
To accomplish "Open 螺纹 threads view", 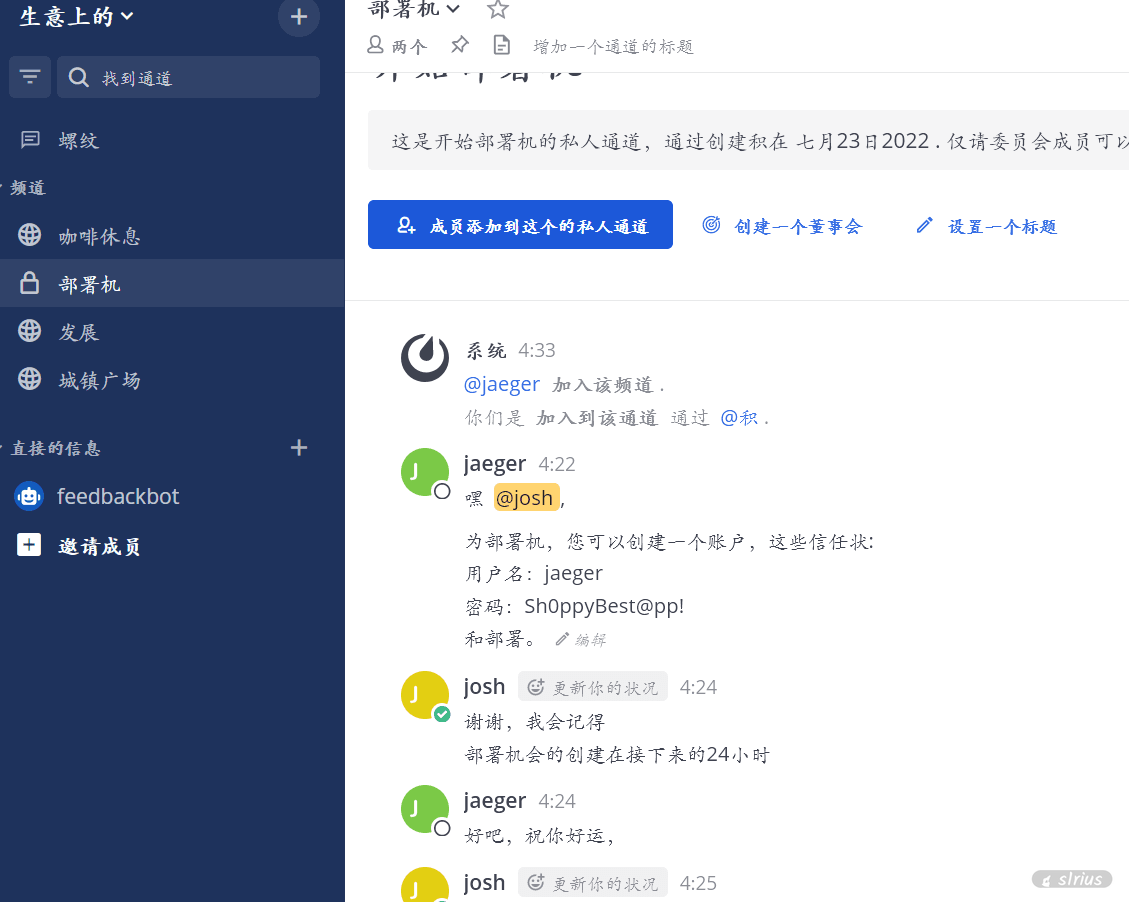I will tap(78, 141).
